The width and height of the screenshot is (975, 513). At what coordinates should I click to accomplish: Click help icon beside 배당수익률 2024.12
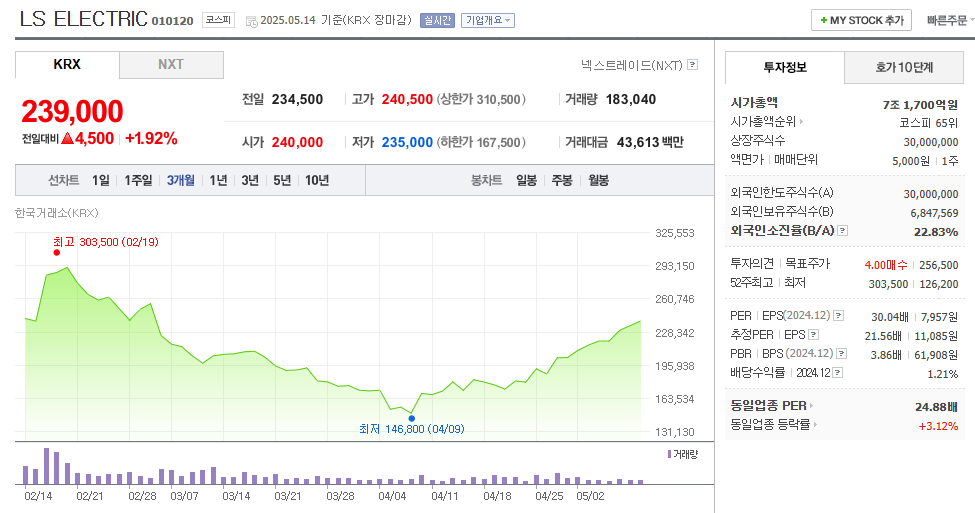point(838,373)
